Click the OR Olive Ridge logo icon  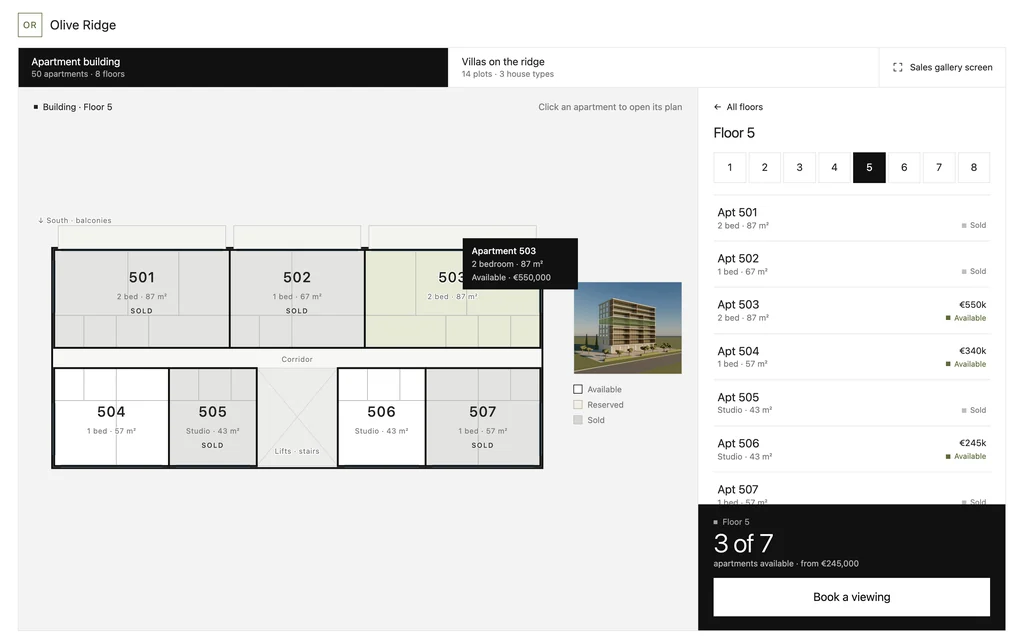coord(30,25)
